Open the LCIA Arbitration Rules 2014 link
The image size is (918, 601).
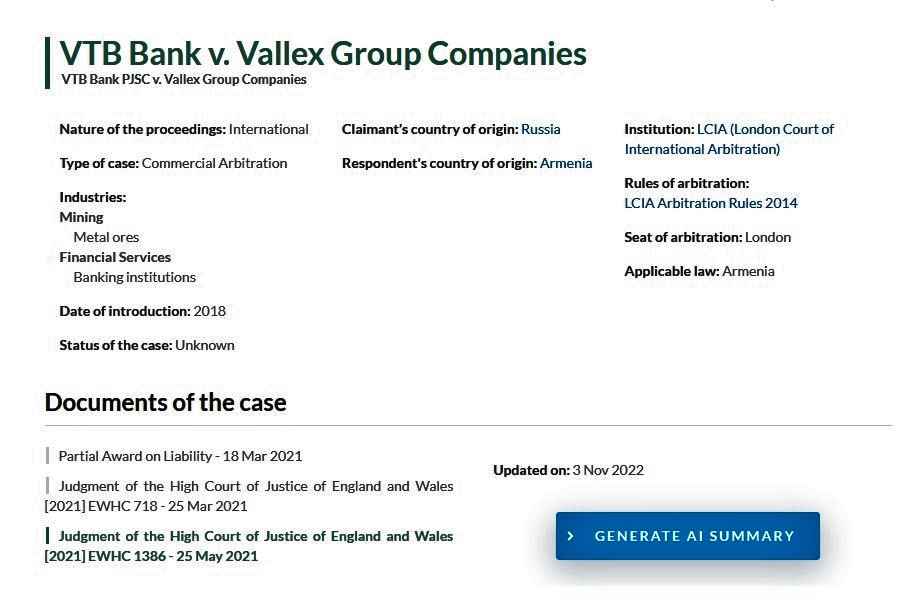711,203
